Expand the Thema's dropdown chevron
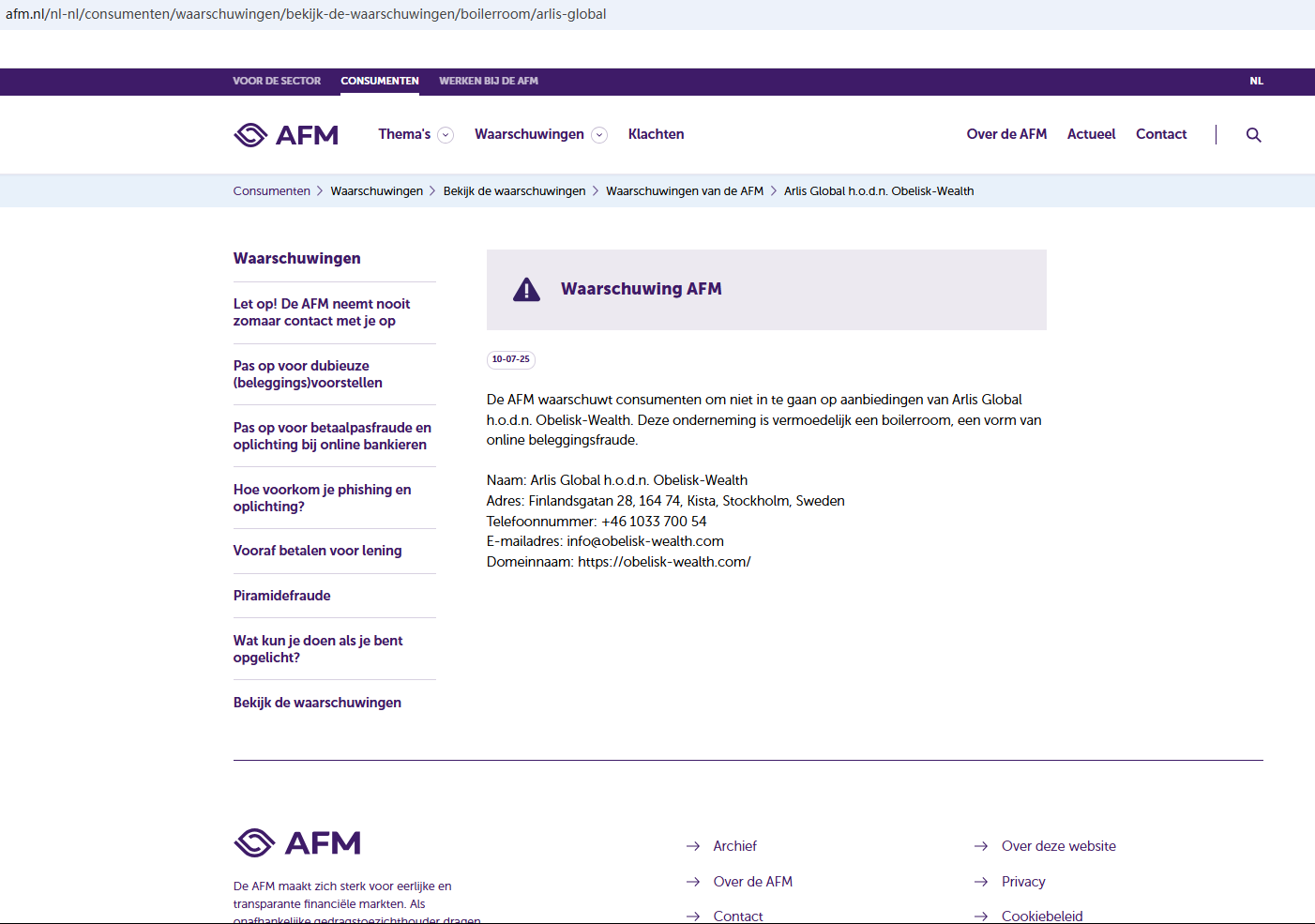 (x=446, y=135)
